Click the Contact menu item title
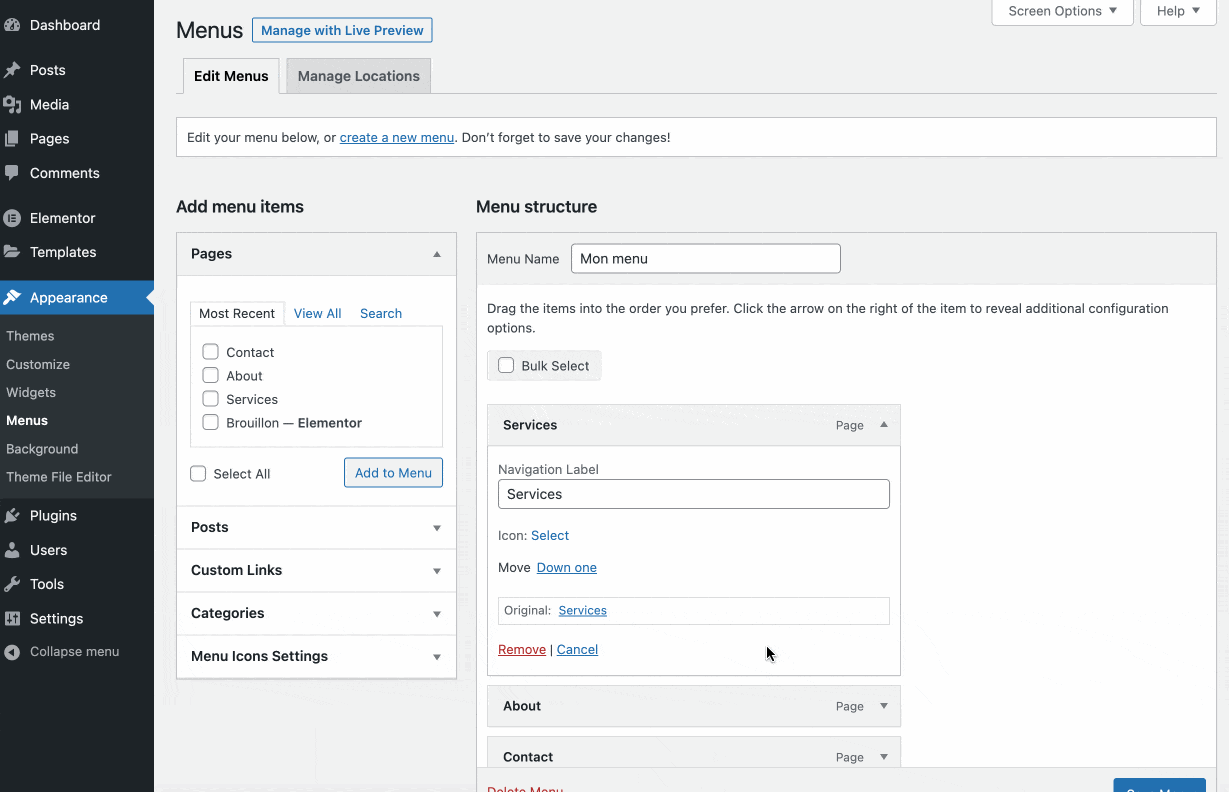The width and height of the screenshot is (1229, 792). 528,757
